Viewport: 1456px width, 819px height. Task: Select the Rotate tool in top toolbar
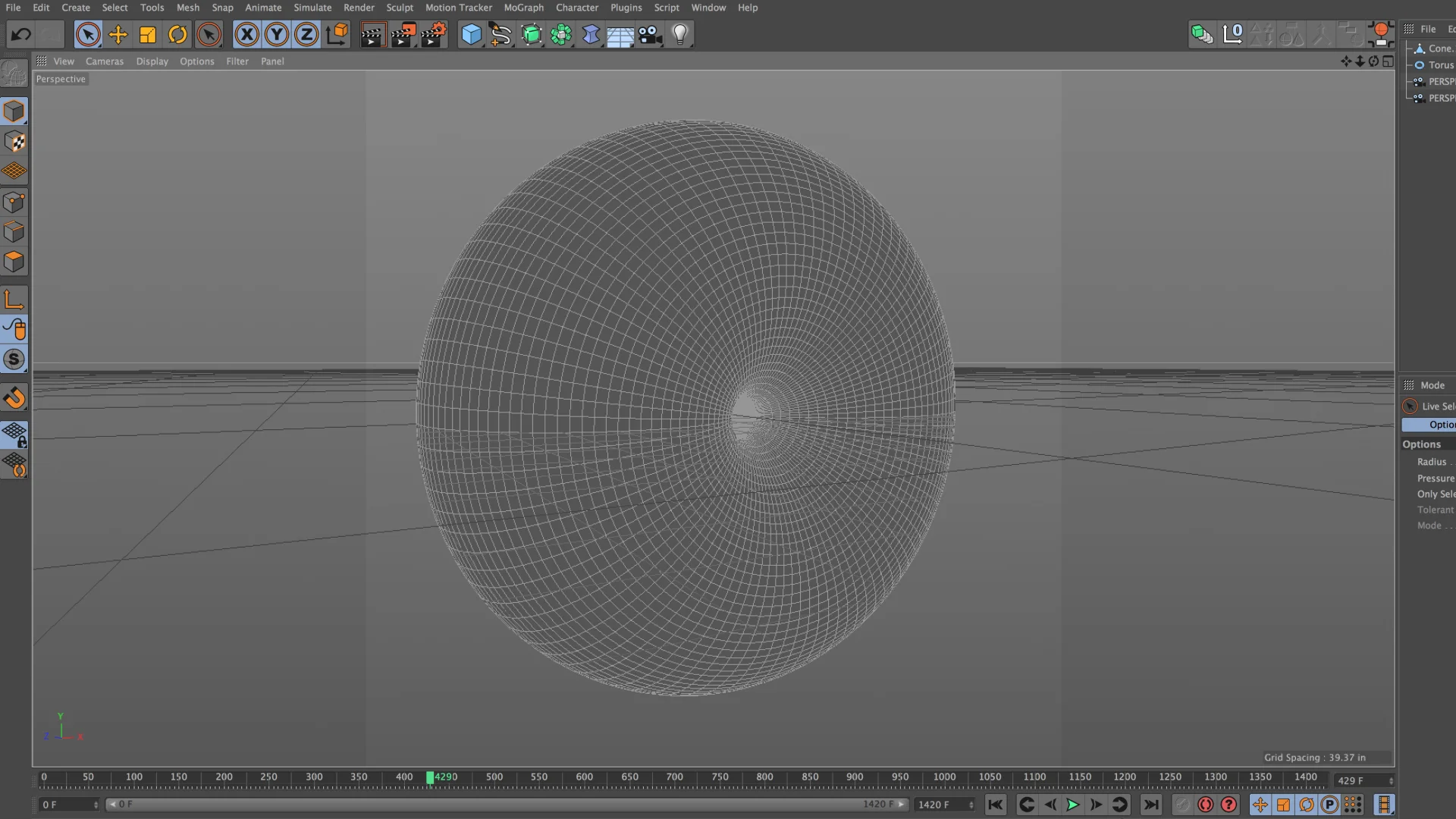(x=177, y=35)
